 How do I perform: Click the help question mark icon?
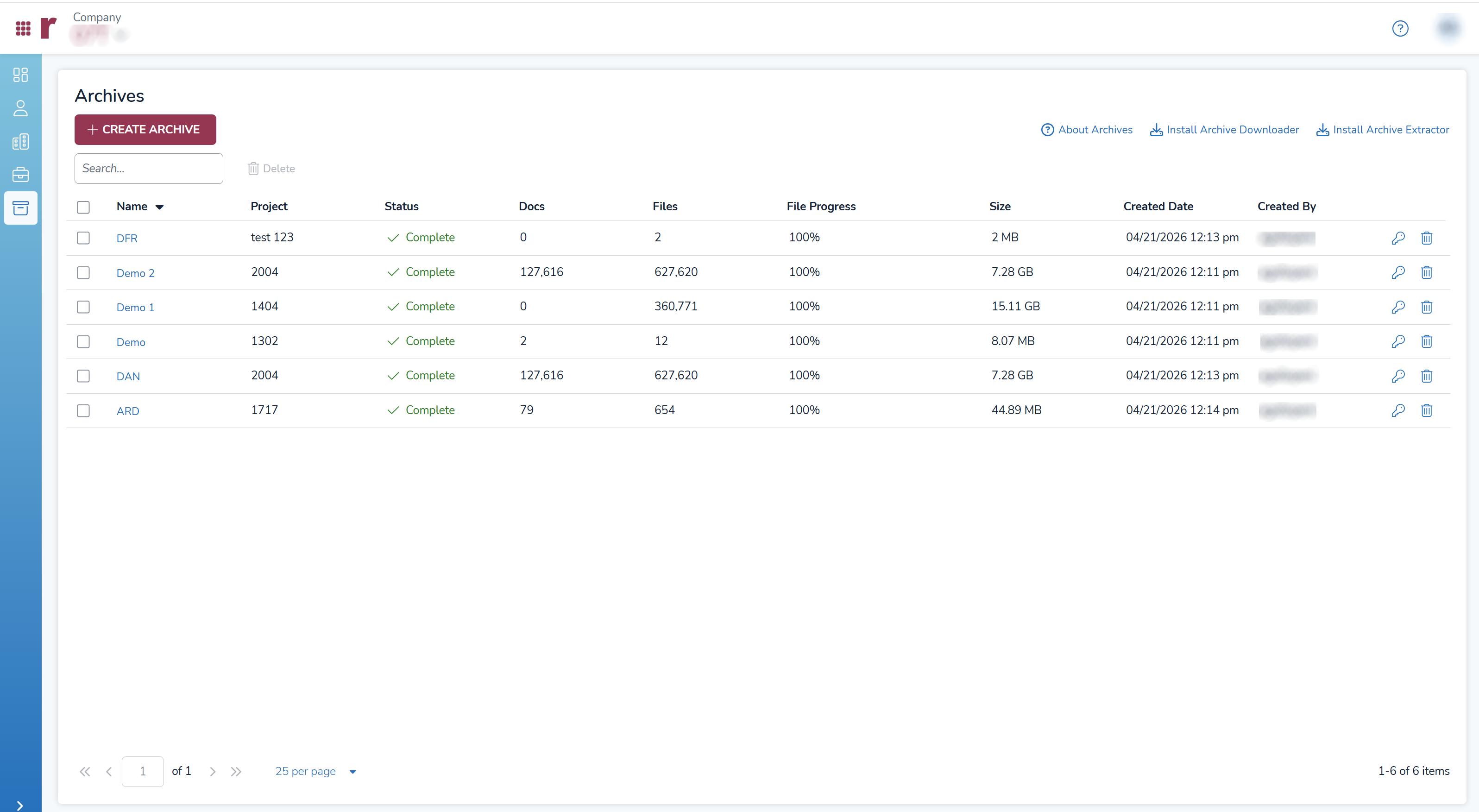click(1400, 28)
